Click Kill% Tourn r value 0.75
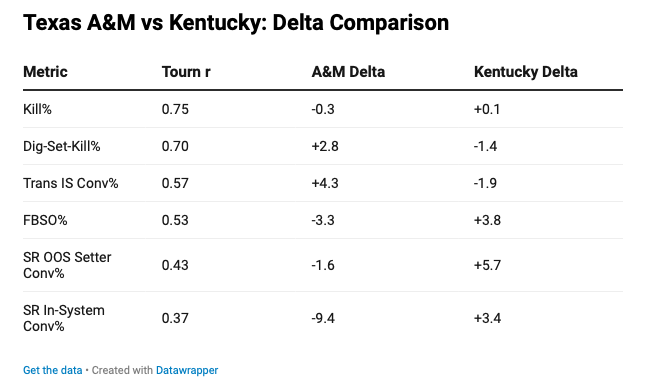The width and height of the screenshot is (650, 392). (x=175, y=109)
